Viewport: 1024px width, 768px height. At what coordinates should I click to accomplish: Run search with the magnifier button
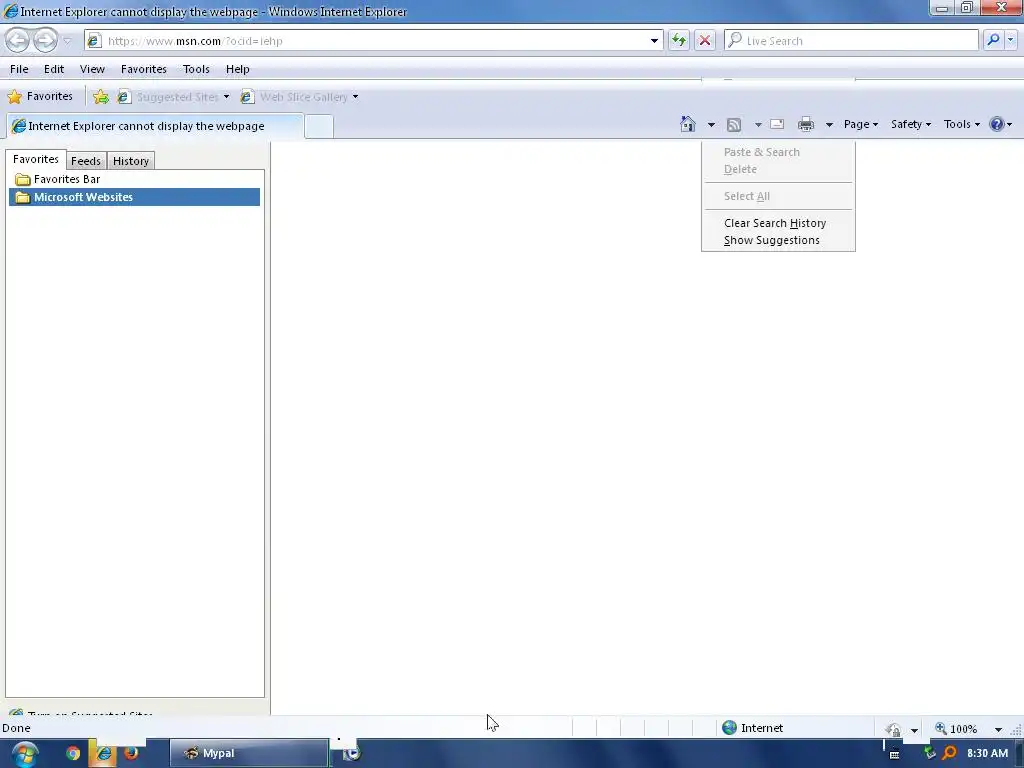993,40
